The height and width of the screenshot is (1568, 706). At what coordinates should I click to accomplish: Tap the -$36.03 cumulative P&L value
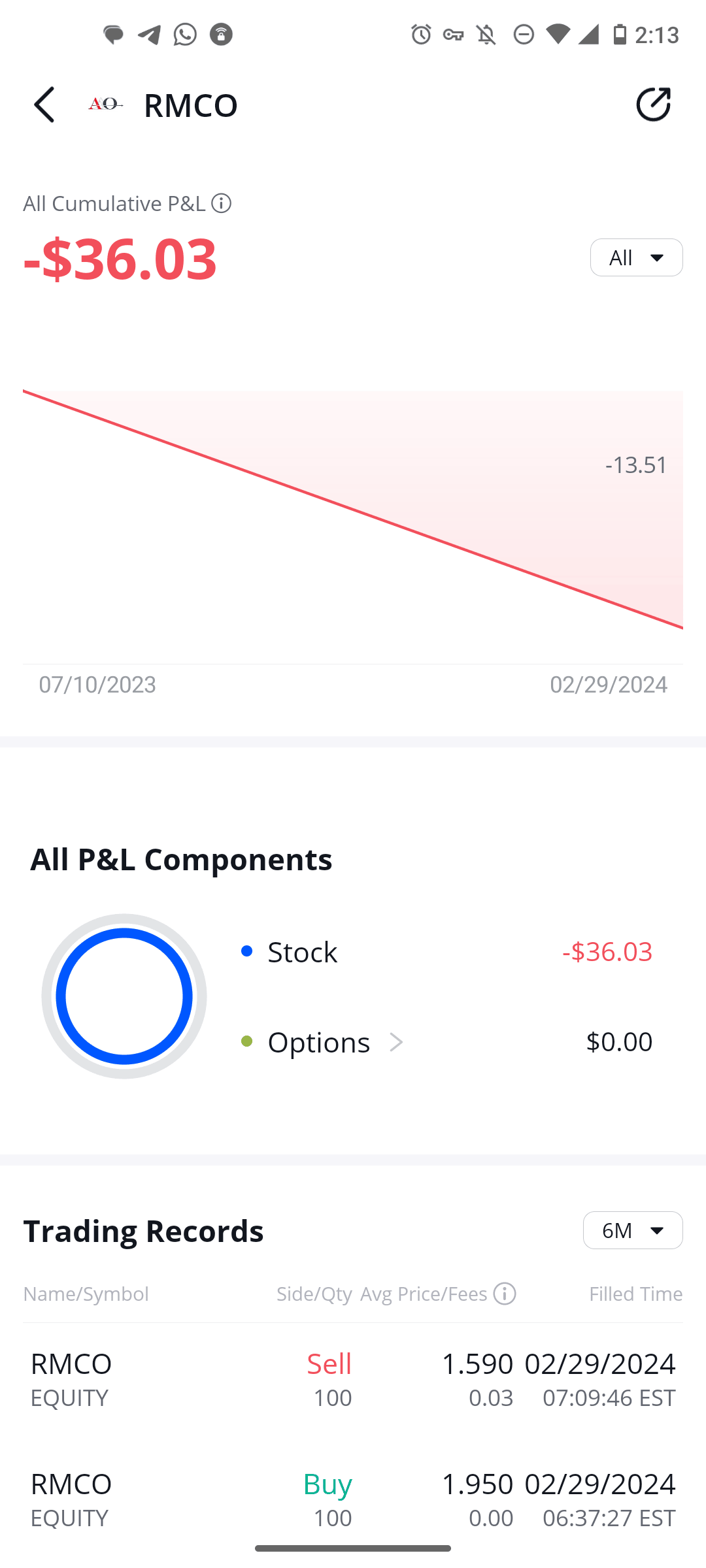(x=120, y=259)
